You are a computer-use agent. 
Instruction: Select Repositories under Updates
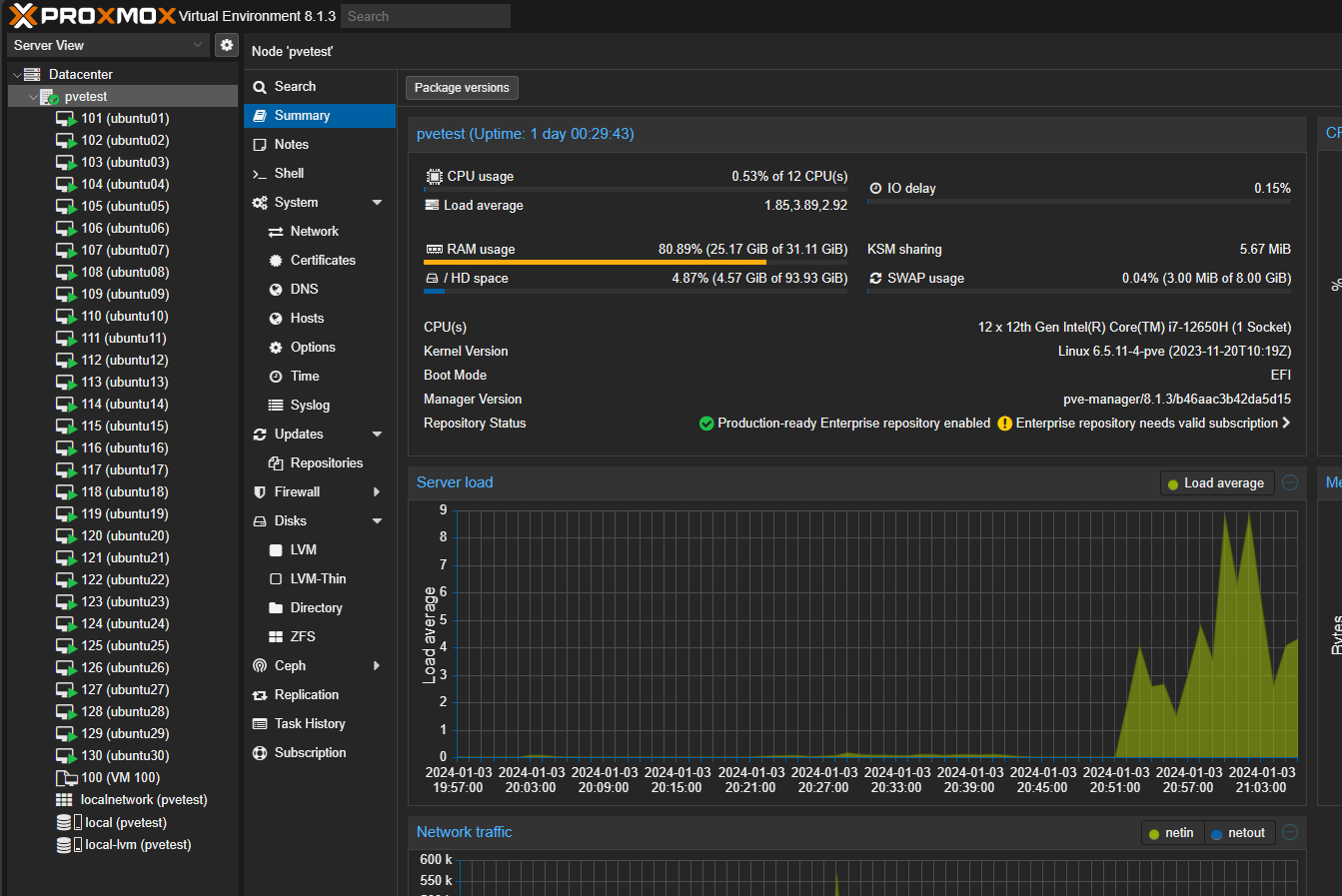(x=326, y=463)
